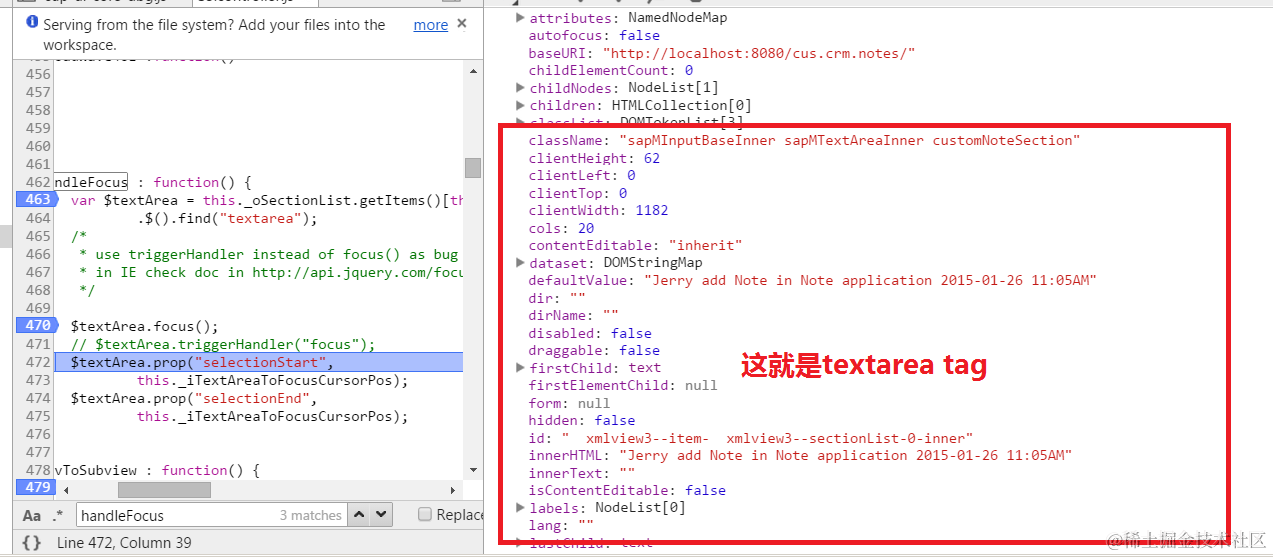Expand the children HTMLCollection[0] entry

point(520,105)
